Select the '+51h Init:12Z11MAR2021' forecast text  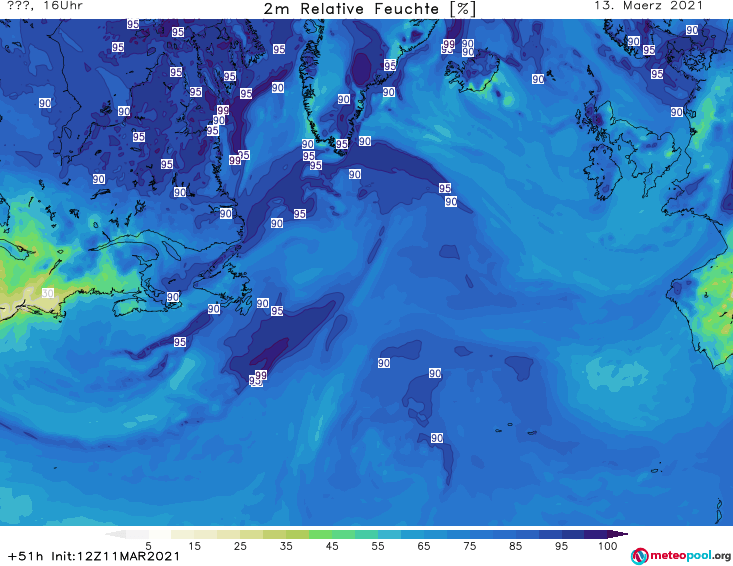point(94,556)
